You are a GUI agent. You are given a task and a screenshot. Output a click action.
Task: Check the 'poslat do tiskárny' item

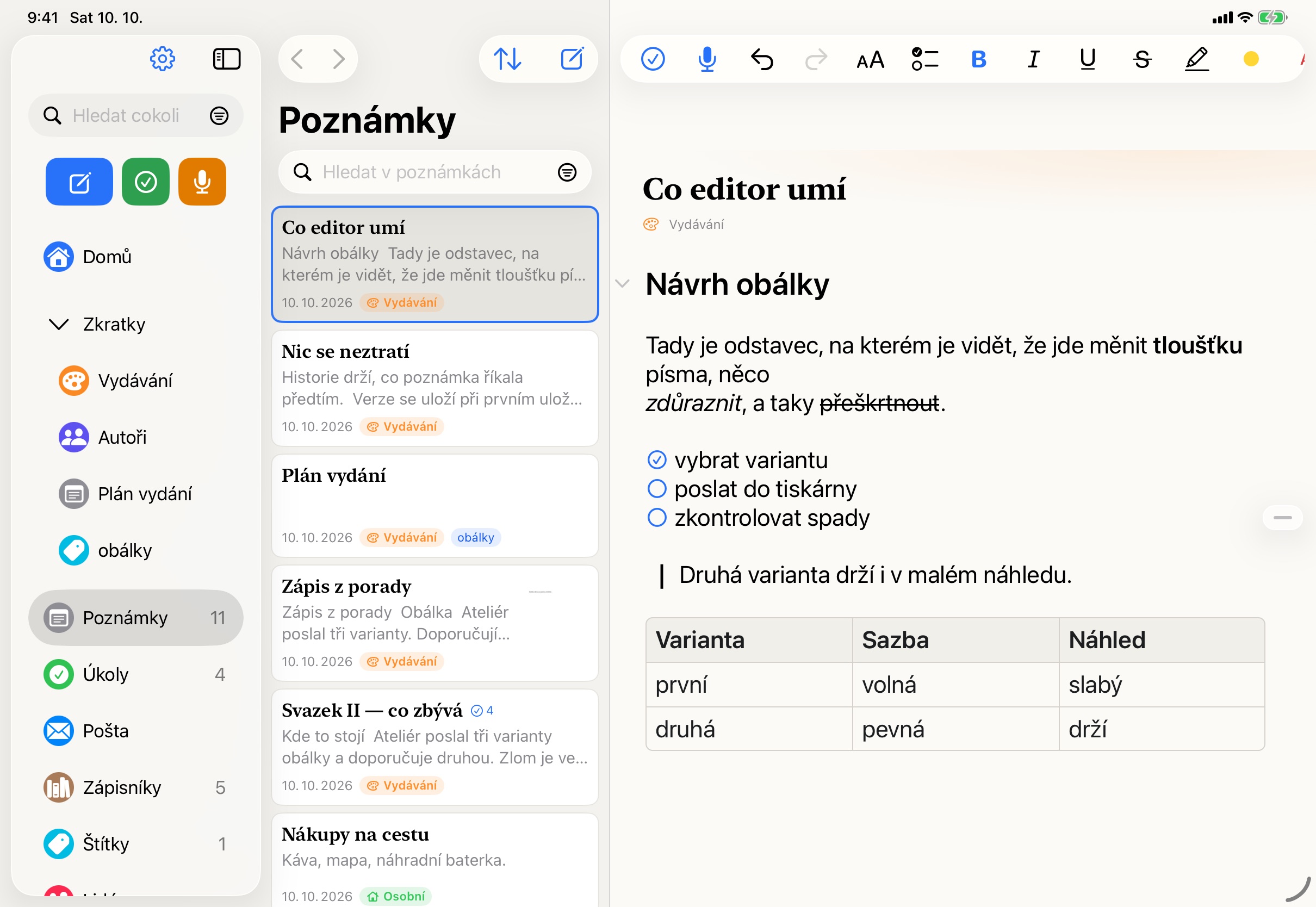[x=657, y=488]
